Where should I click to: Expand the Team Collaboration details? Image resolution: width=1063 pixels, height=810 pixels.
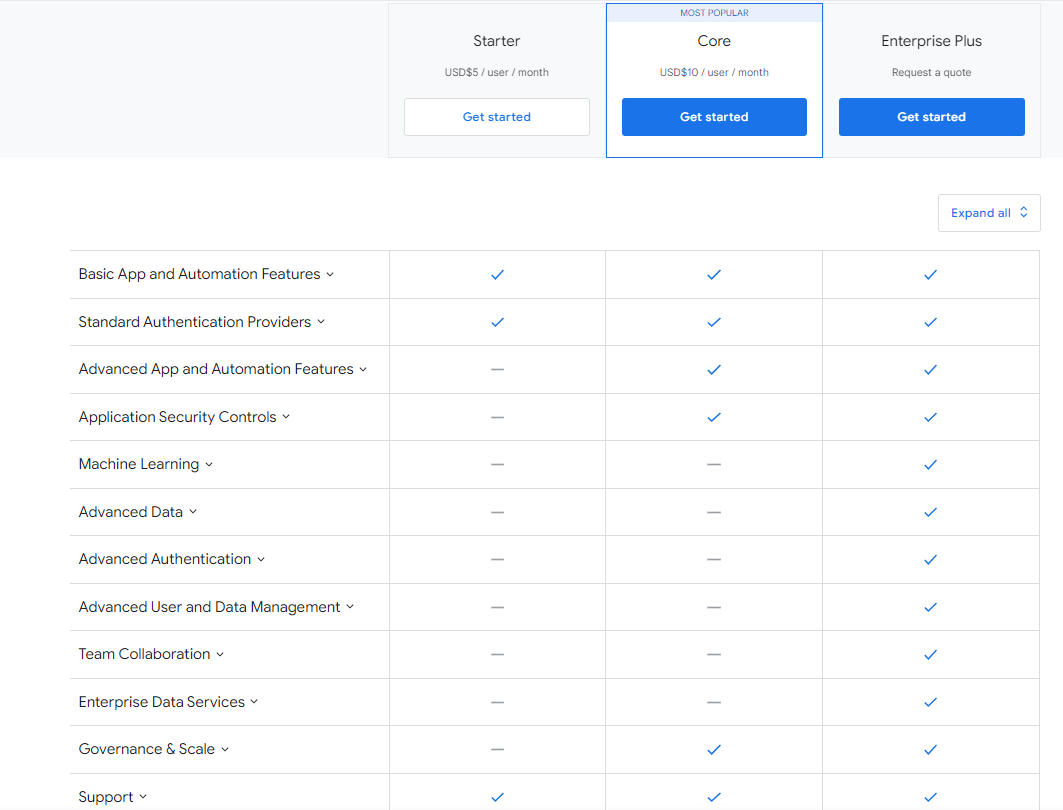[x=152, y=654]
